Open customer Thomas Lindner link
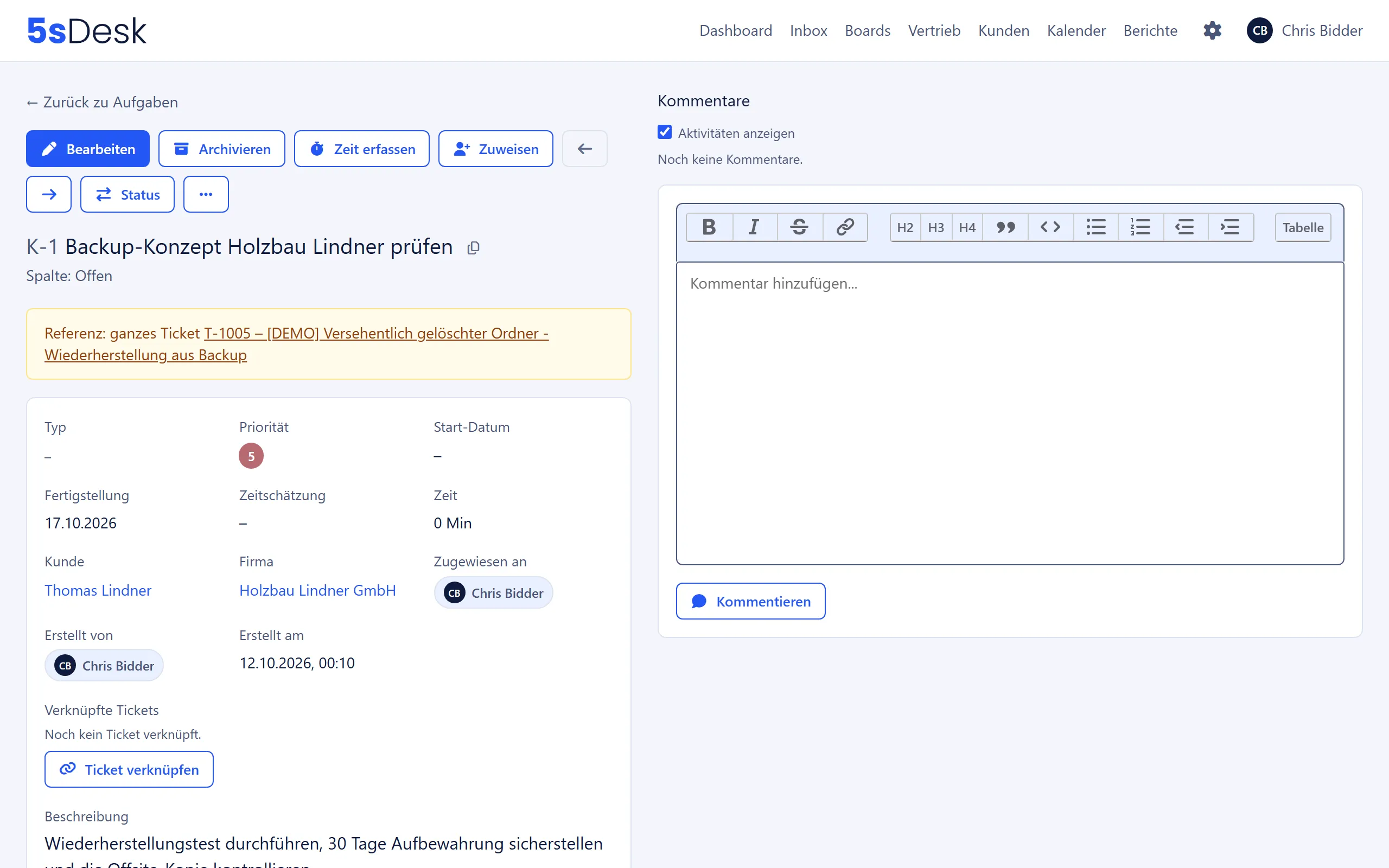 pyautogui.click(x=98, y=590)
